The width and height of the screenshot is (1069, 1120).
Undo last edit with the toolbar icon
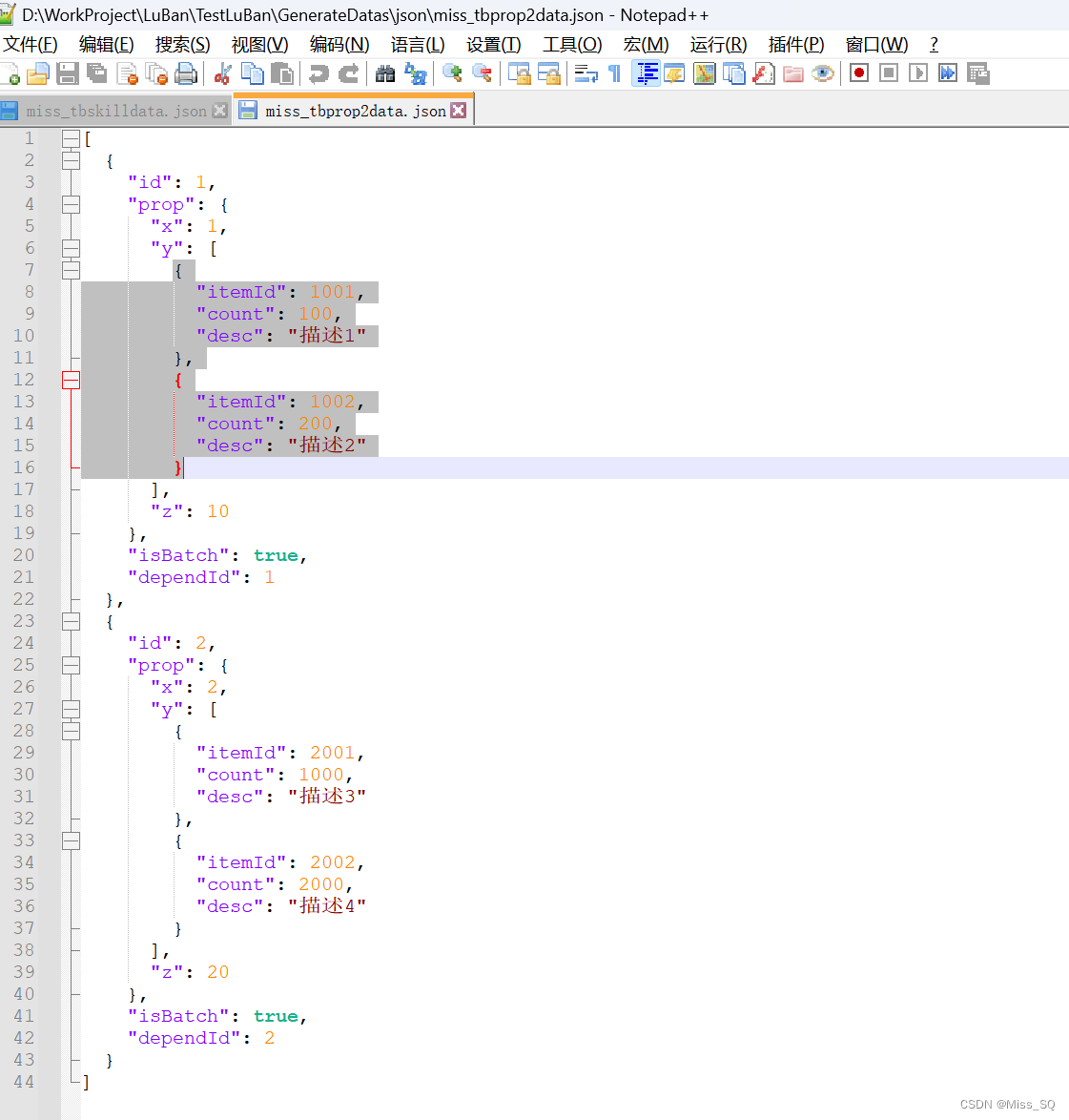pyautogui.click(x=319, y=73)
